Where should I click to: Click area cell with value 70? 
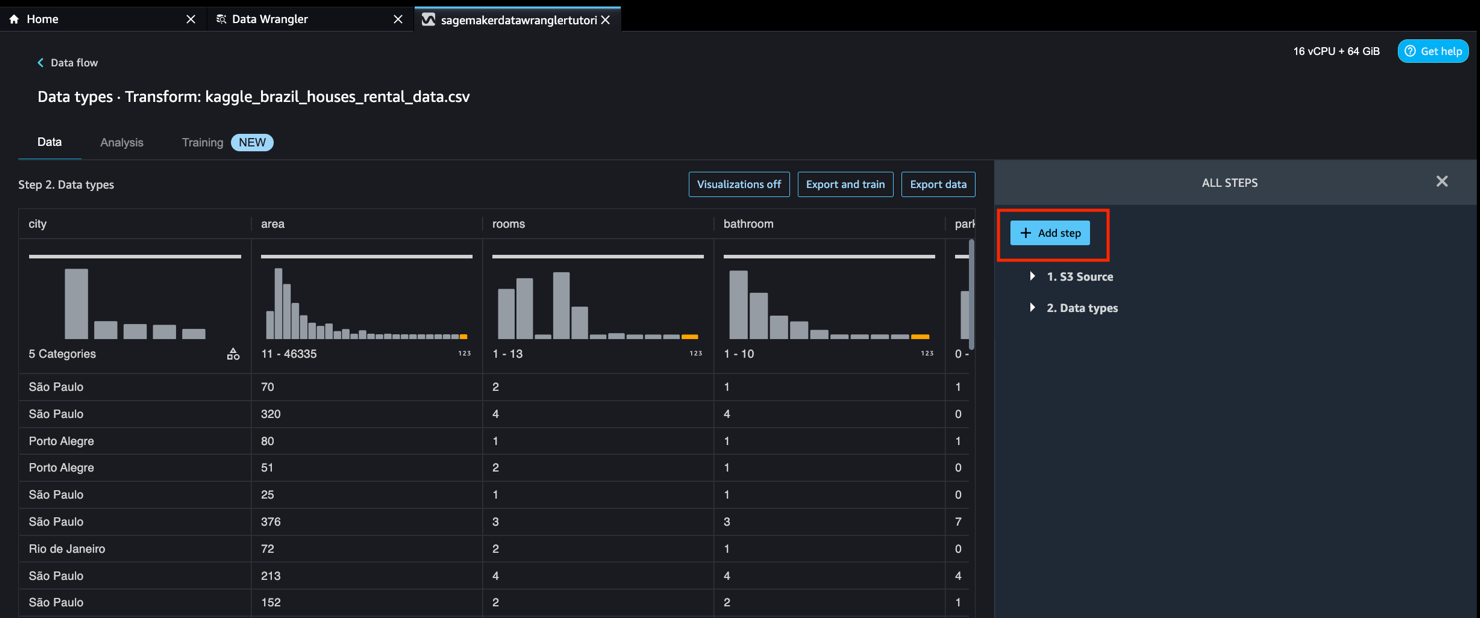click(x=366, y=387)
